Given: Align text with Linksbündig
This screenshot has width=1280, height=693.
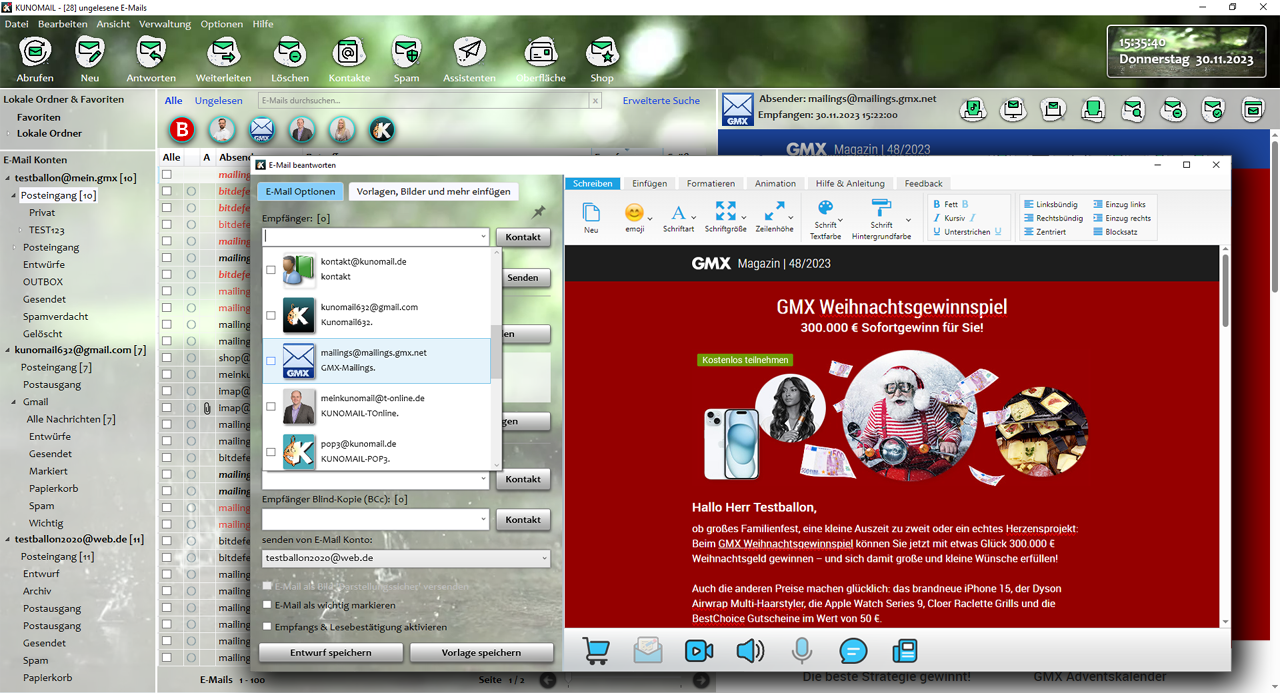Looking at the screenshot, I should click(x=1053, y=204).
